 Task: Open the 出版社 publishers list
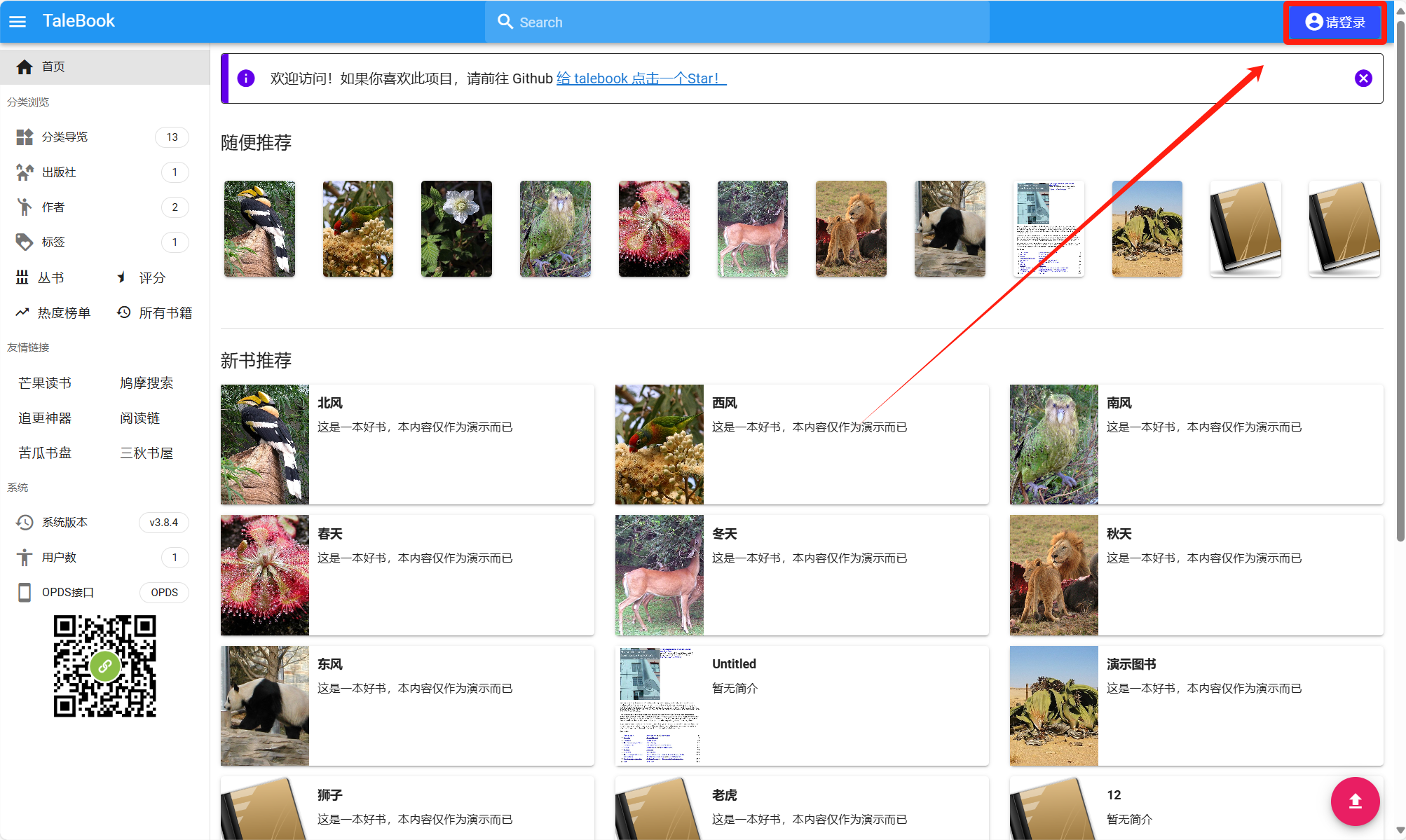pos(59,172)
